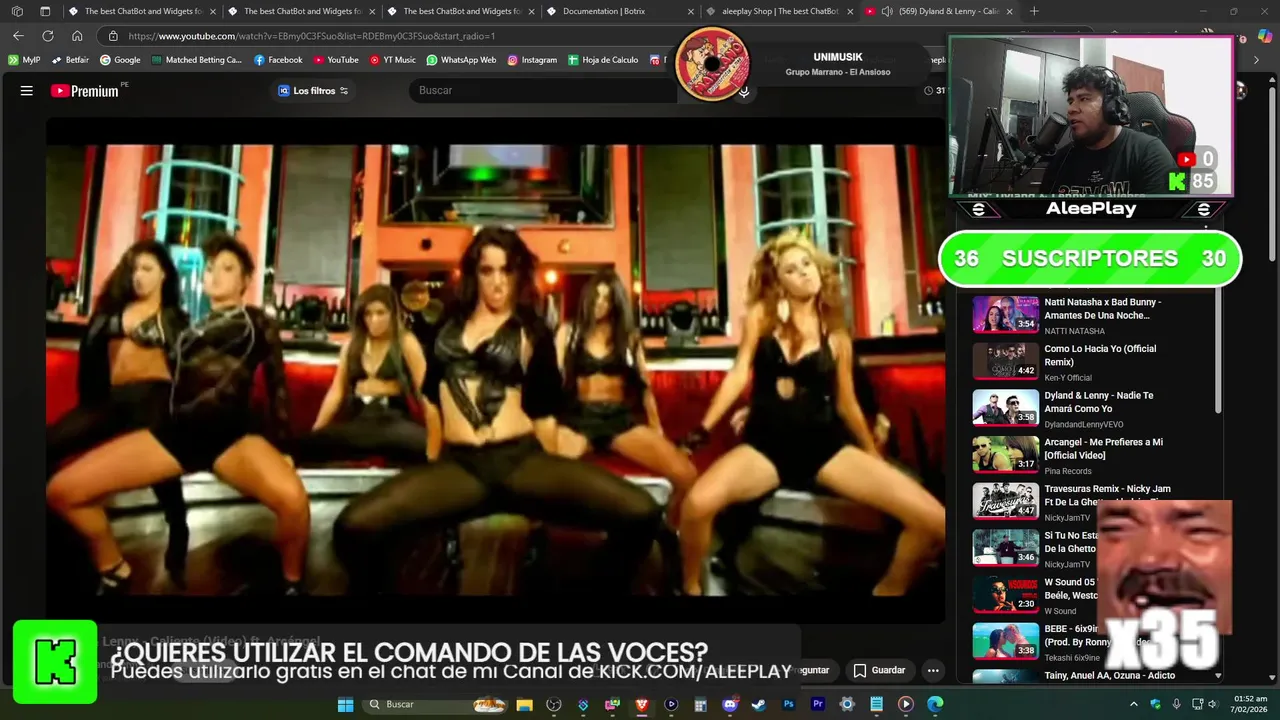Select the YouTube URL in the address bar
1280x720 pixels.
[311, 36]
